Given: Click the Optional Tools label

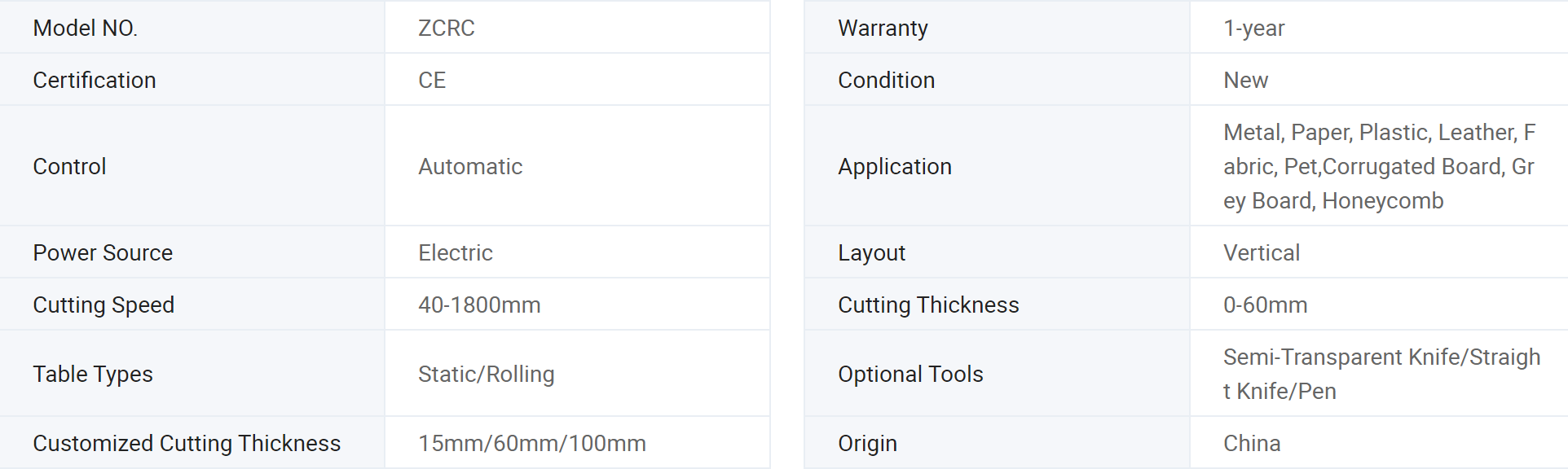Looking at the screenshot, I should [910, 375].
